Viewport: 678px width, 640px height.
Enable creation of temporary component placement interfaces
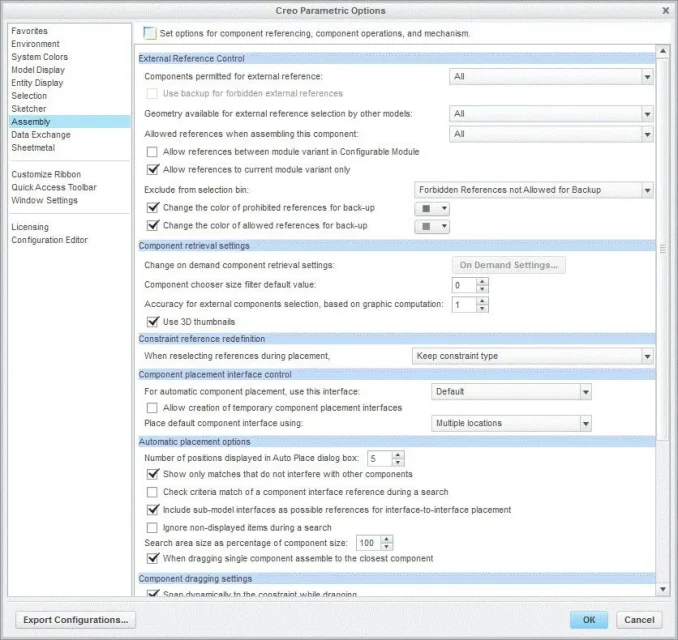pyautogui.click(x=152, y=408)
